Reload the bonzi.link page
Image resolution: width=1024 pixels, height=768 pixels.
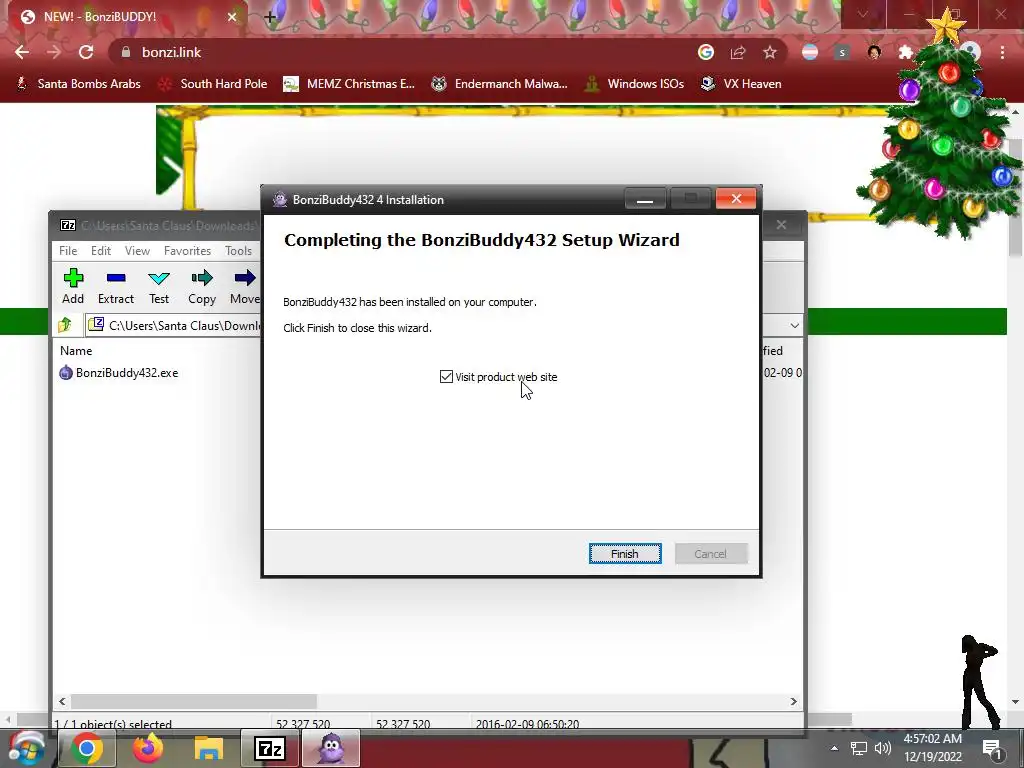tap(86, 52)
